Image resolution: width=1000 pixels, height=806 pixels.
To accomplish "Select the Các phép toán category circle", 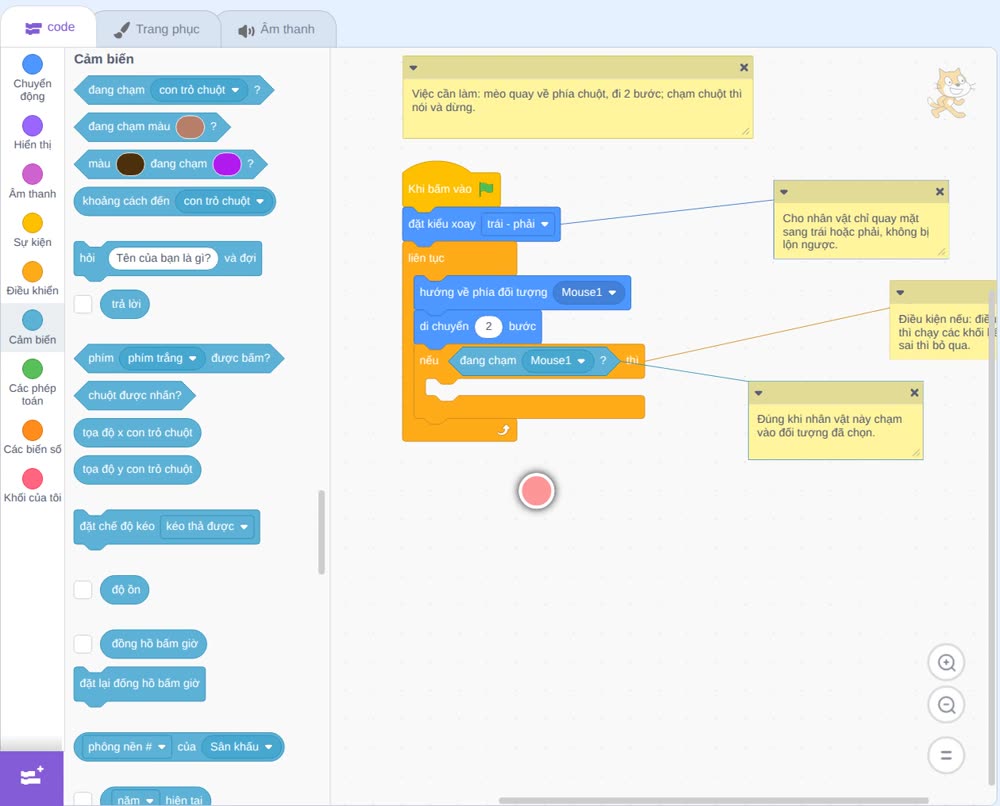I will pyautogui.click(x=33, y=369).
